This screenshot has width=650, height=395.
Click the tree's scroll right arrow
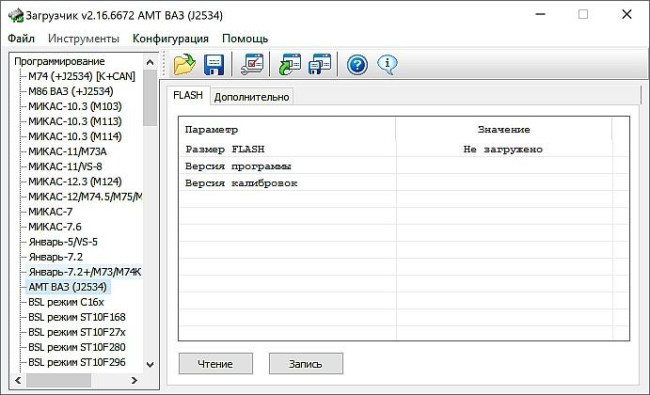click(x=134, y=380)
